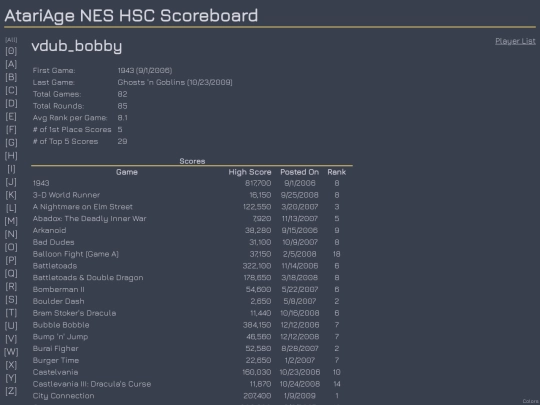
Task: Filter games by letter [M]
Action: tap(11, 221)
